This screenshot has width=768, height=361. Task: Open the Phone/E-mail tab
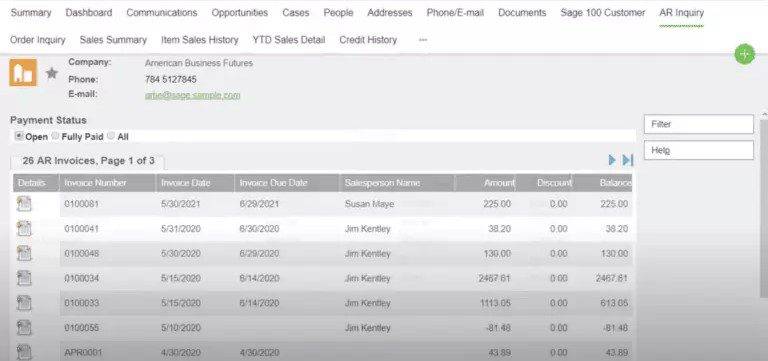click(x=455, y=13)
